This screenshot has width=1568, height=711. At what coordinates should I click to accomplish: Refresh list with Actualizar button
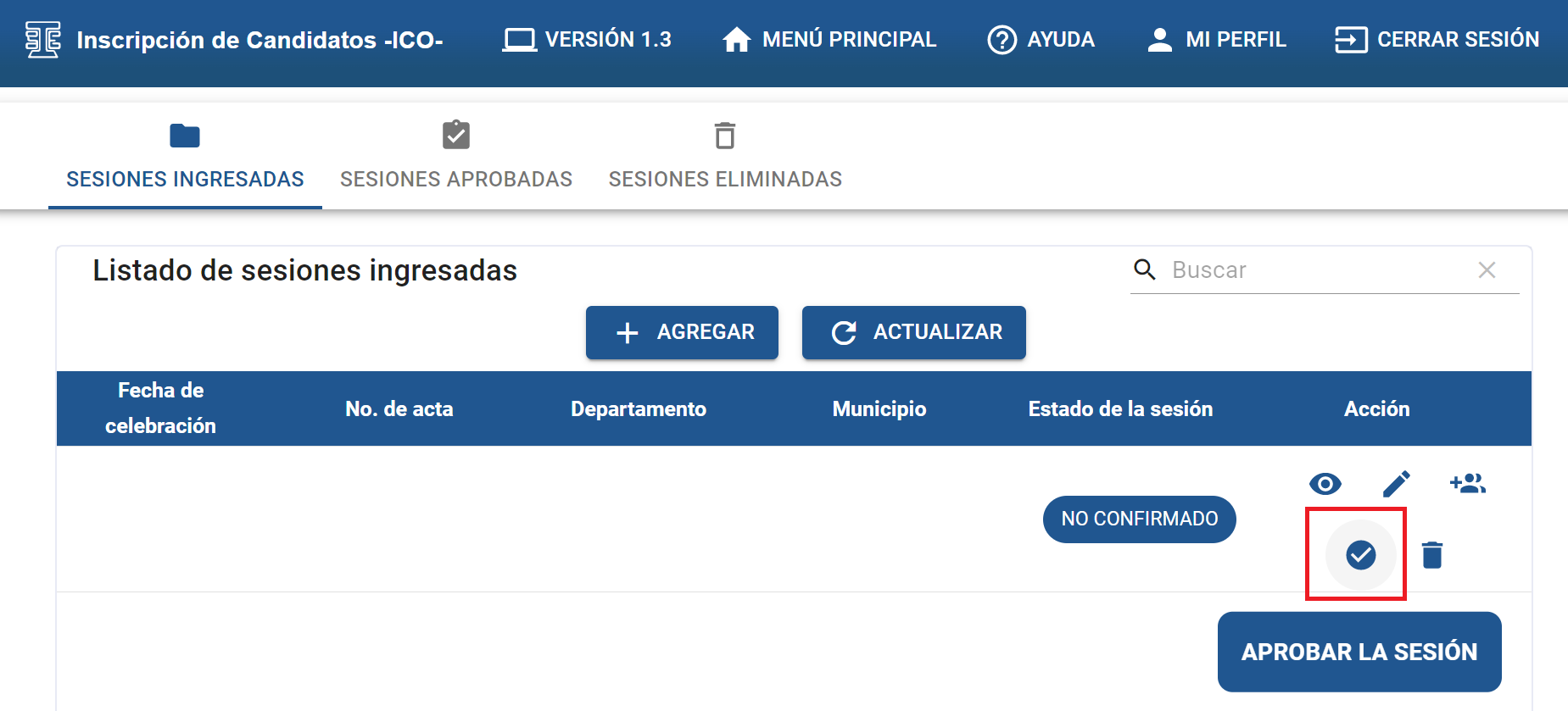coord(913,332)
